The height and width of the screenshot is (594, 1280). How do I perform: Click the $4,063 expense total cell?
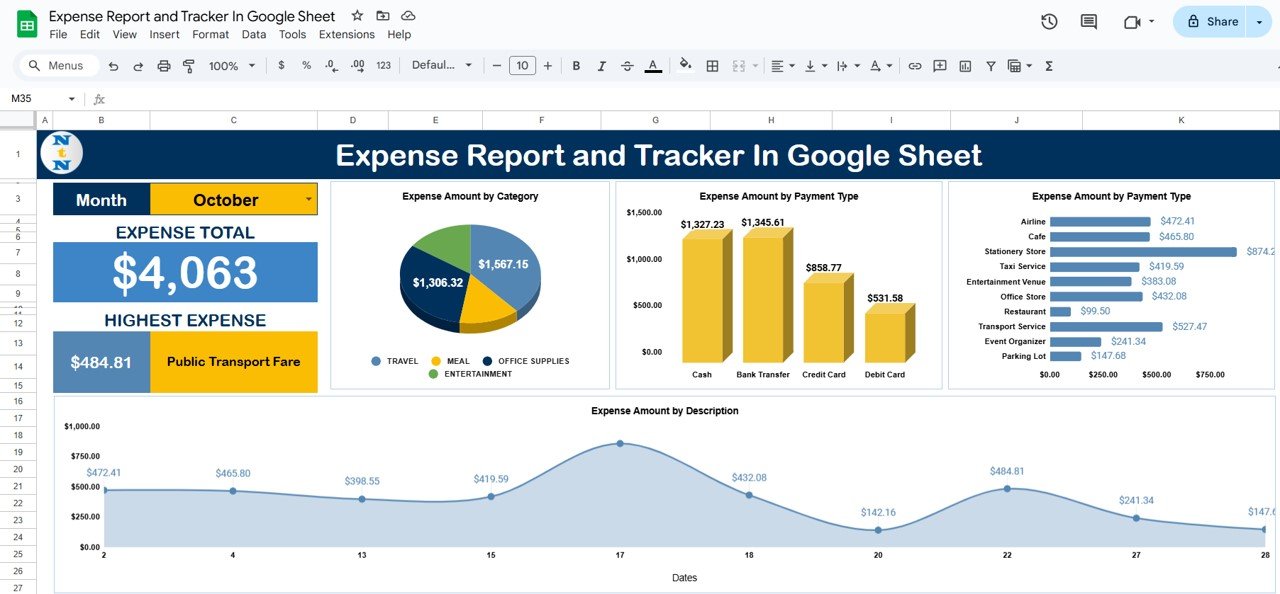click(x=185, y=272)
